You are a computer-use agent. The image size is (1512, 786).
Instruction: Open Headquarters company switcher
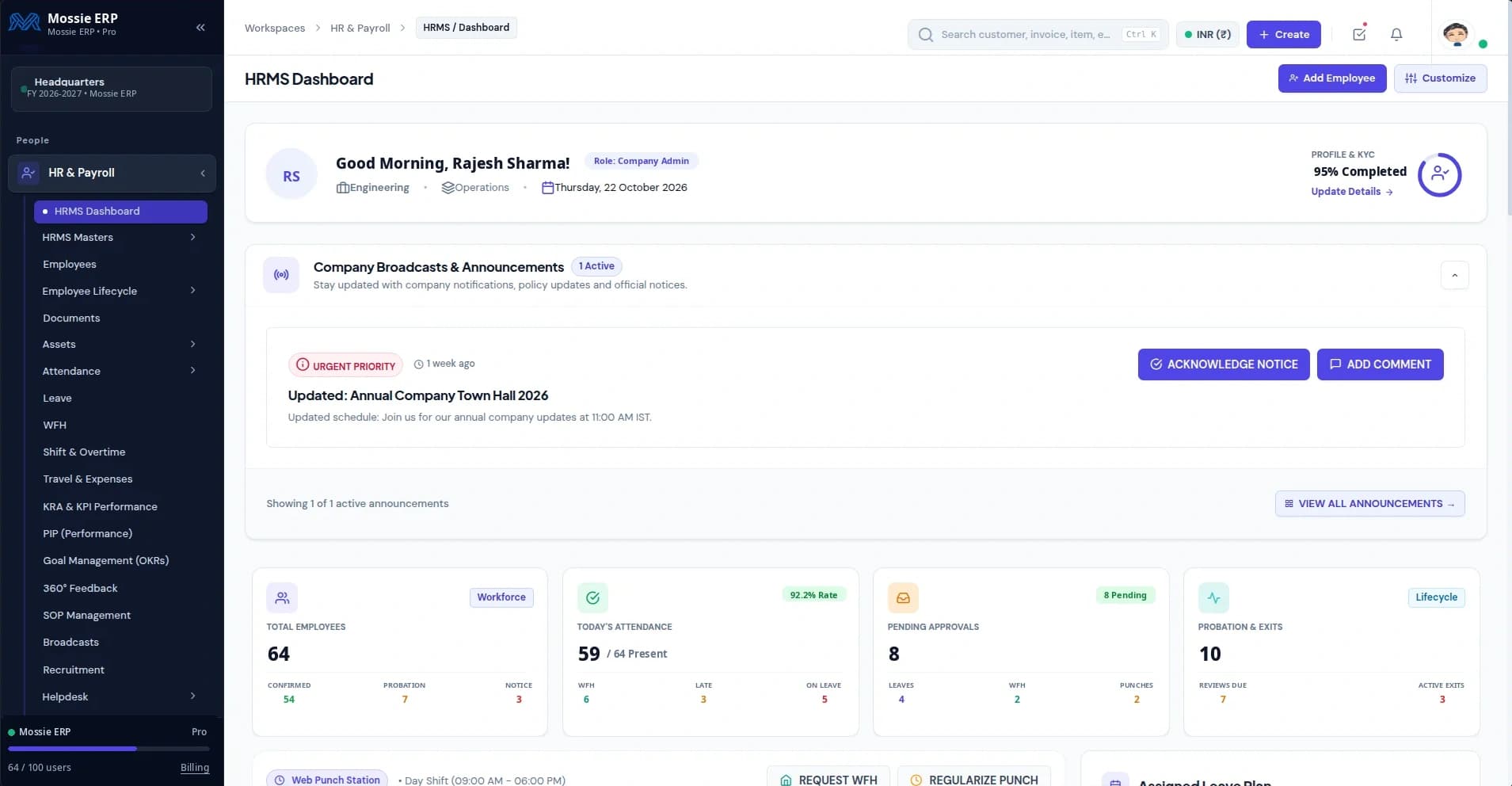112,88
